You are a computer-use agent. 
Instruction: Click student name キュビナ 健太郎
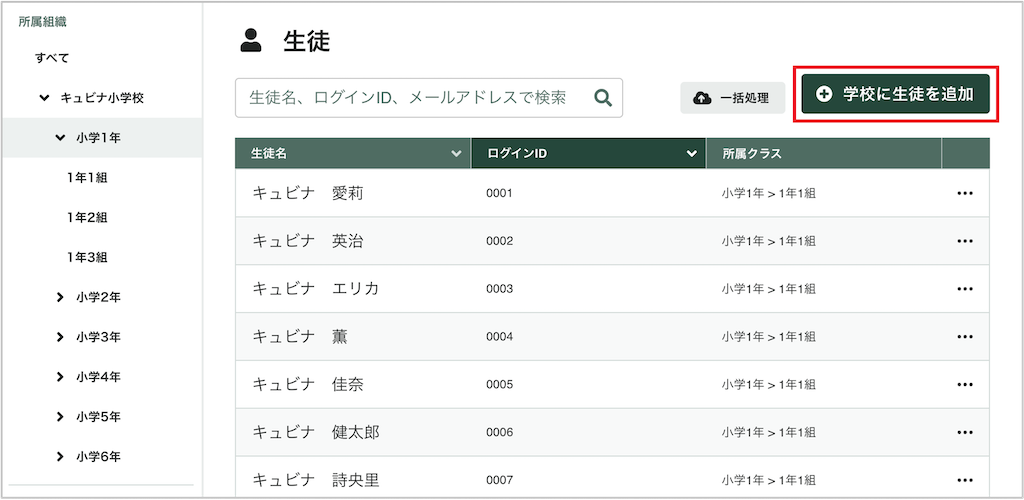315,432
